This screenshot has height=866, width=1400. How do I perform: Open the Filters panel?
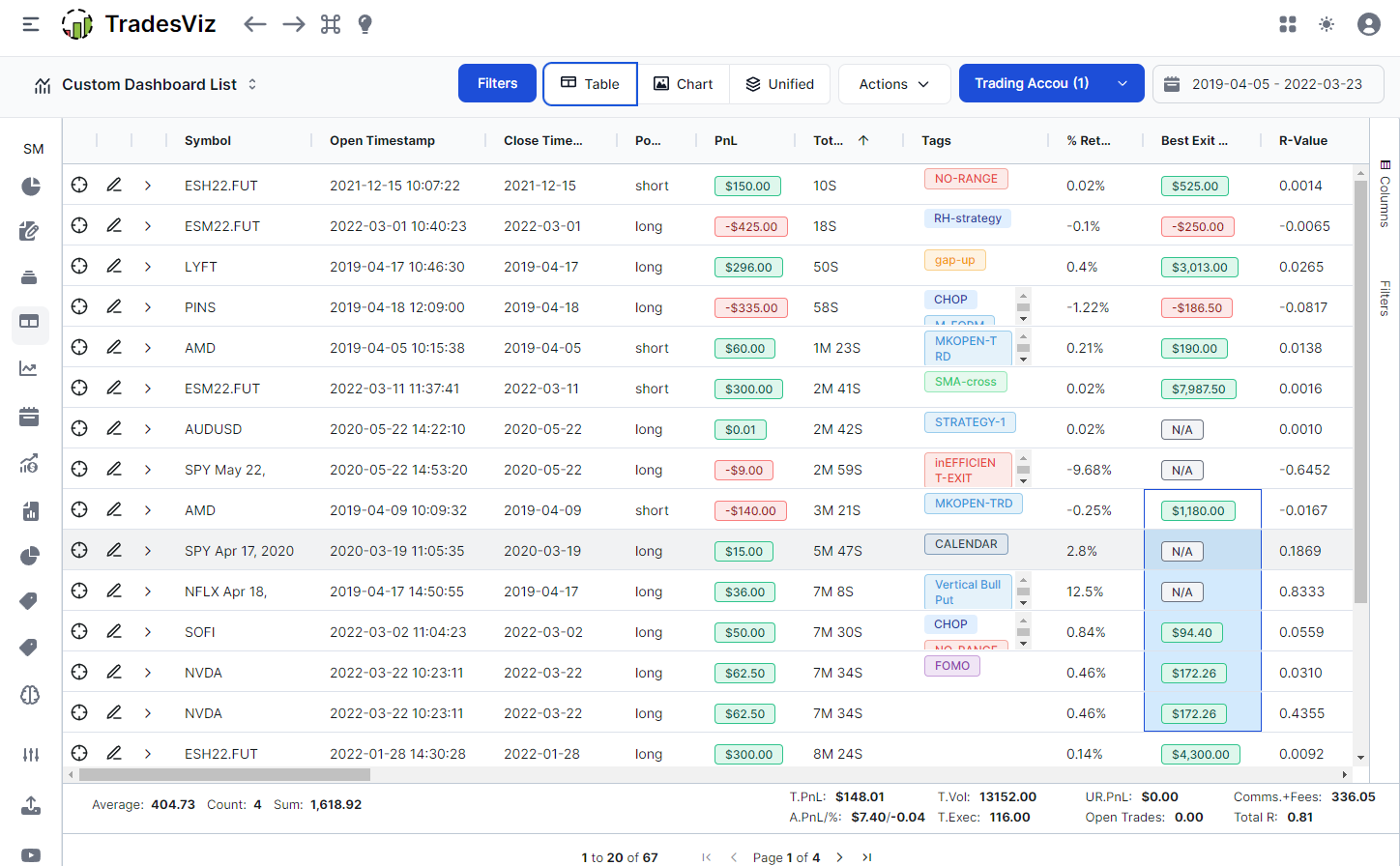tap(497, 83)
